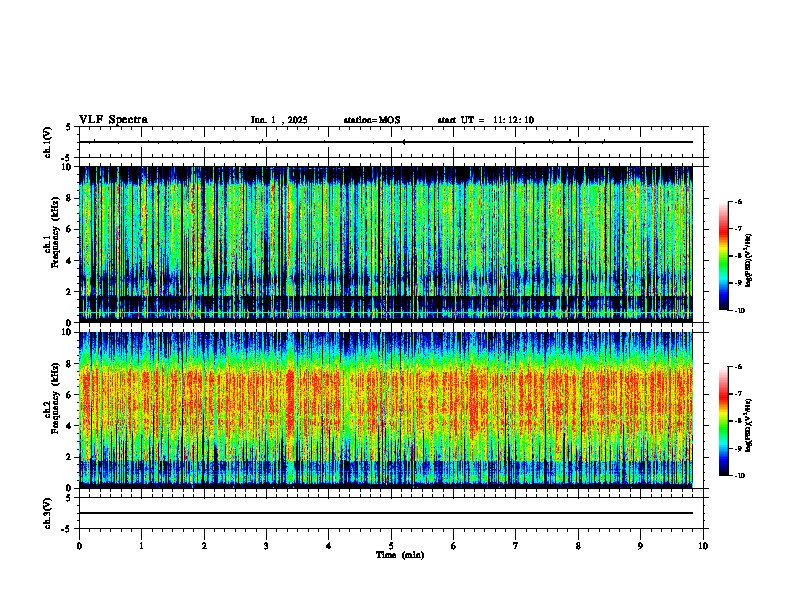Click the '2' kHz tick on ch.2 frequency axis
The height and width of the screenshot is (612, 792).
(69, 457)
